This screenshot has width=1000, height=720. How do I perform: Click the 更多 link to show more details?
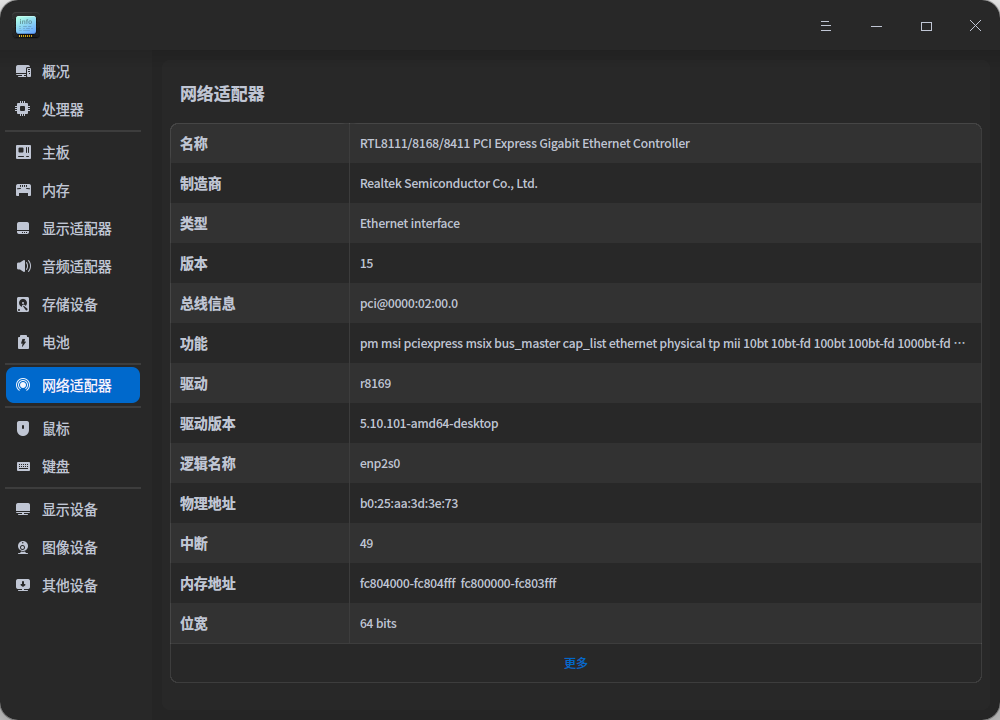coord(575,662)
